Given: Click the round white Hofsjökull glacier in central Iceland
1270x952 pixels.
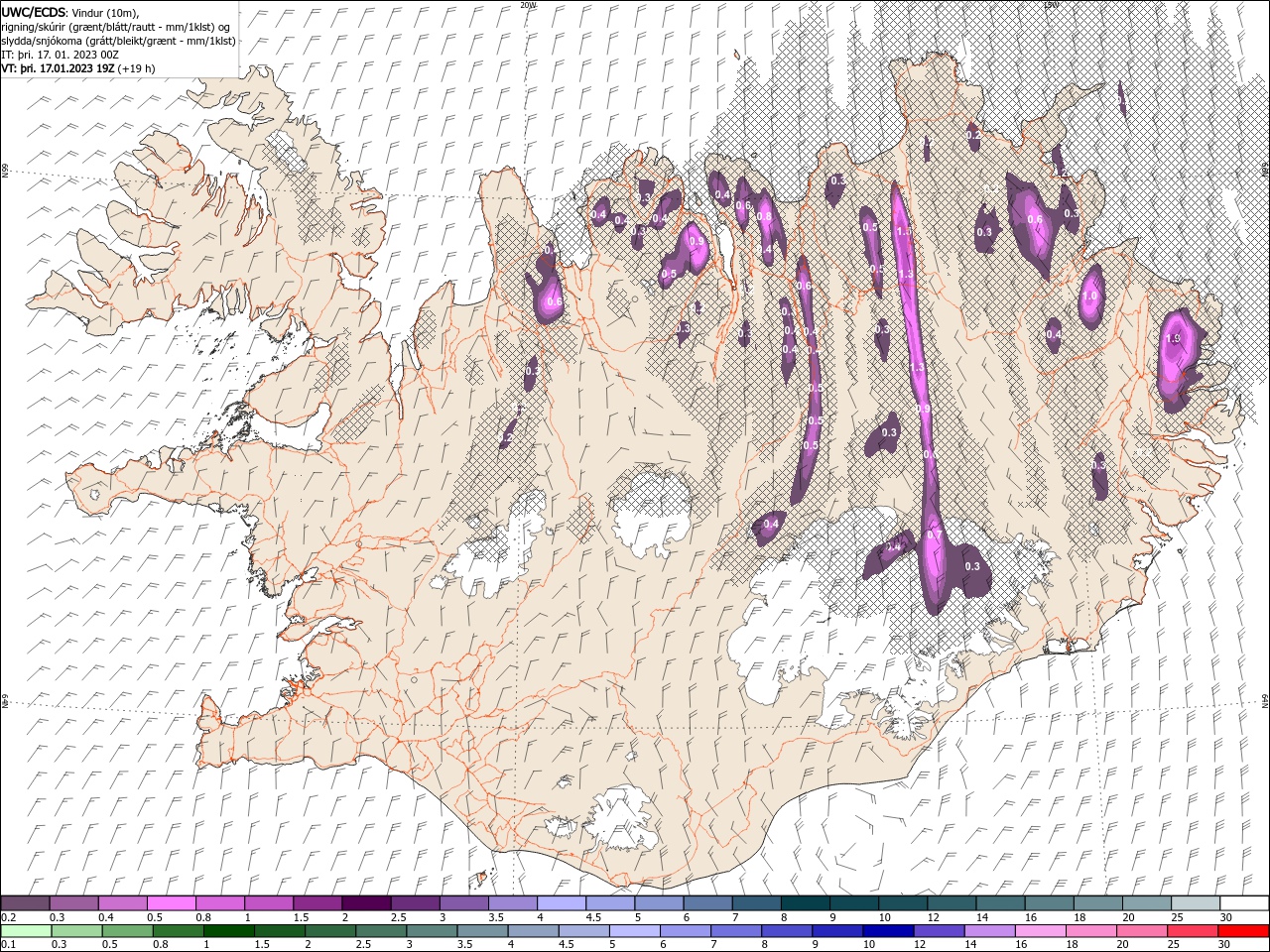Looking at the screenshot, I should click(650, 511).
